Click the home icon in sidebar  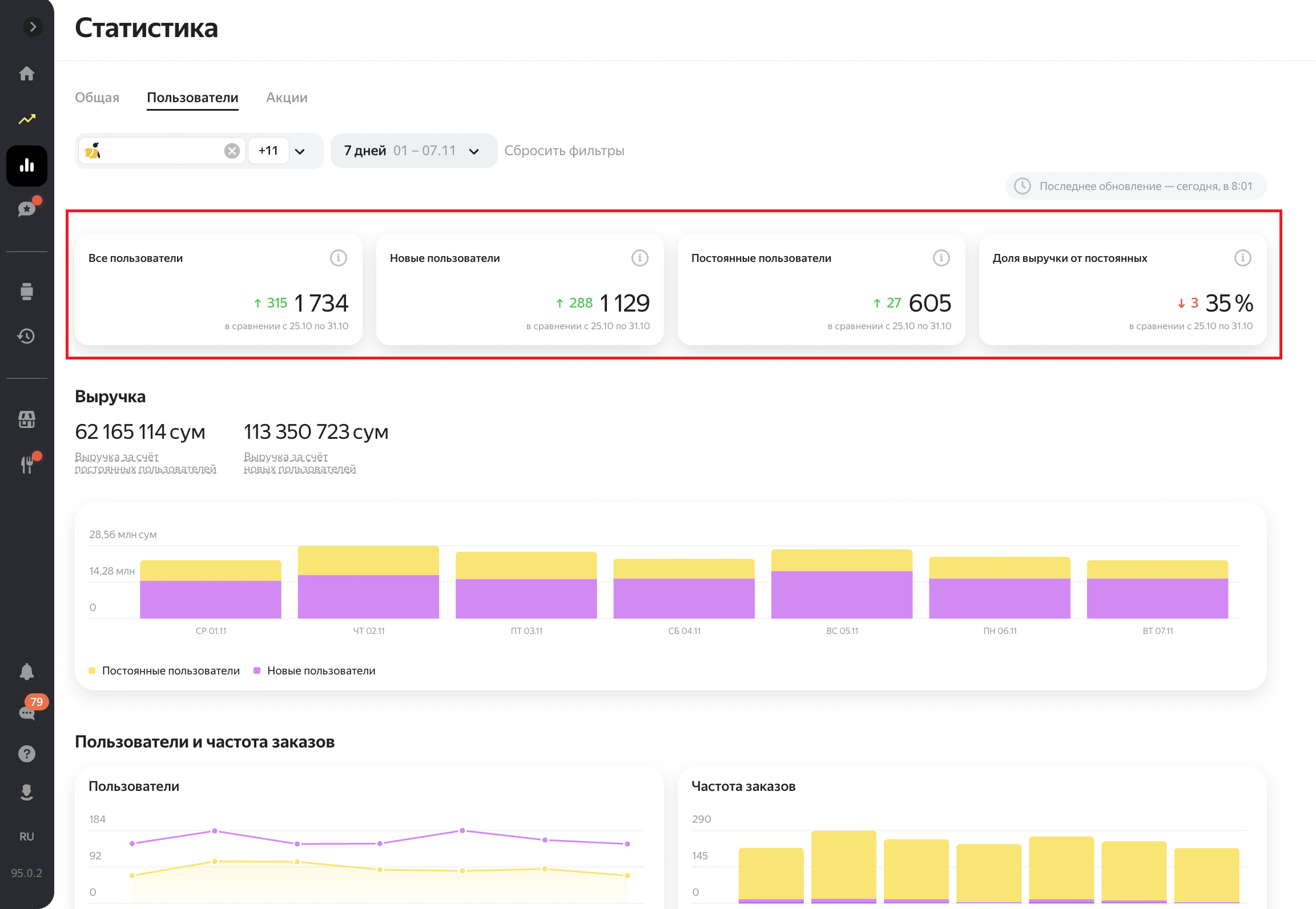click(x=27, y=74)
